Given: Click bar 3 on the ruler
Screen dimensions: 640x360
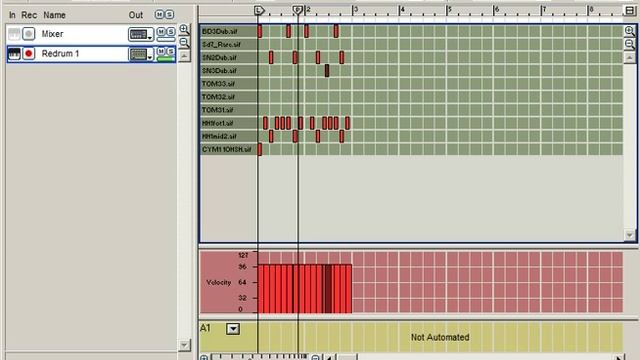Looking at the screenshot, I should [x=356, y=10].
